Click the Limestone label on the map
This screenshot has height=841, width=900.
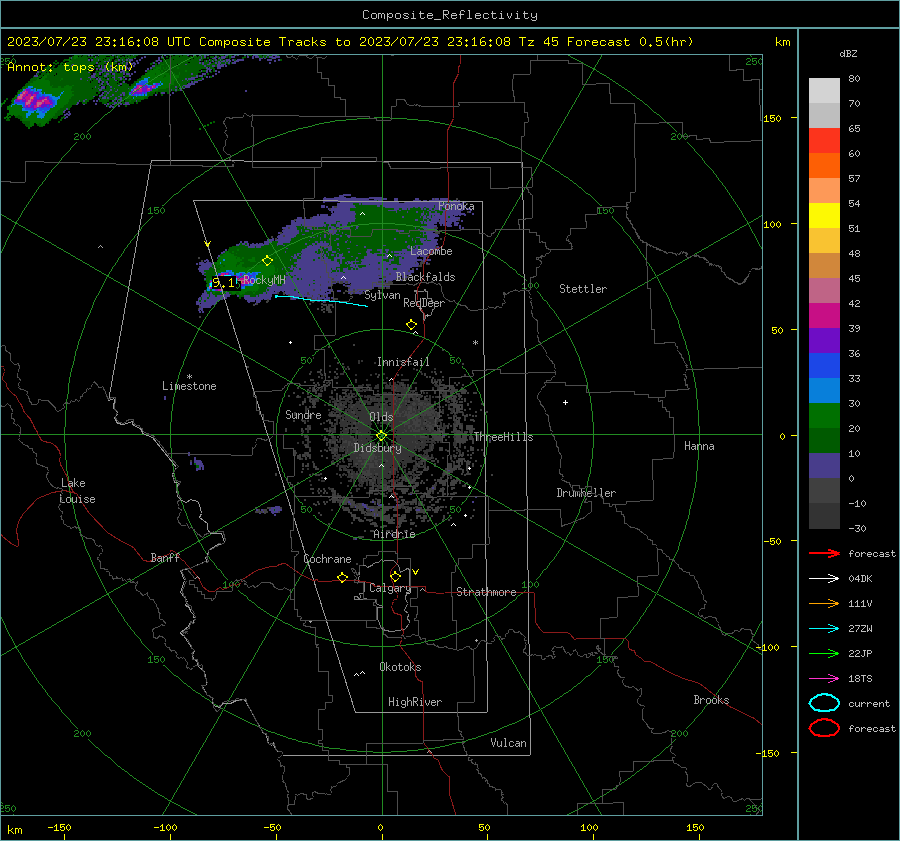click(x=189, y=386)
